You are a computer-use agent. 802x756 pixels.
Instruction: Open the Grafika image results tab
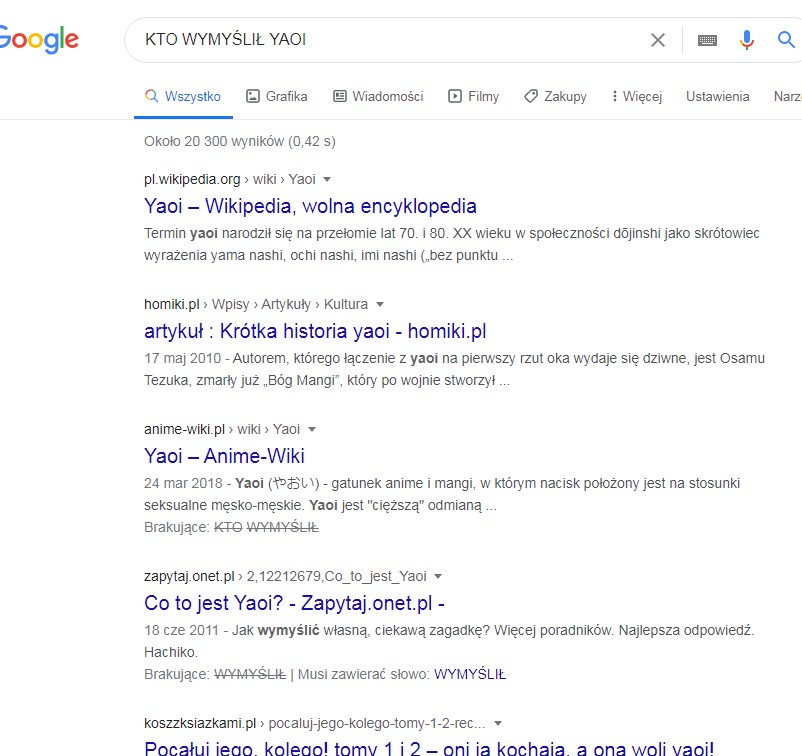pyautogui.click(x=277, y=97)
